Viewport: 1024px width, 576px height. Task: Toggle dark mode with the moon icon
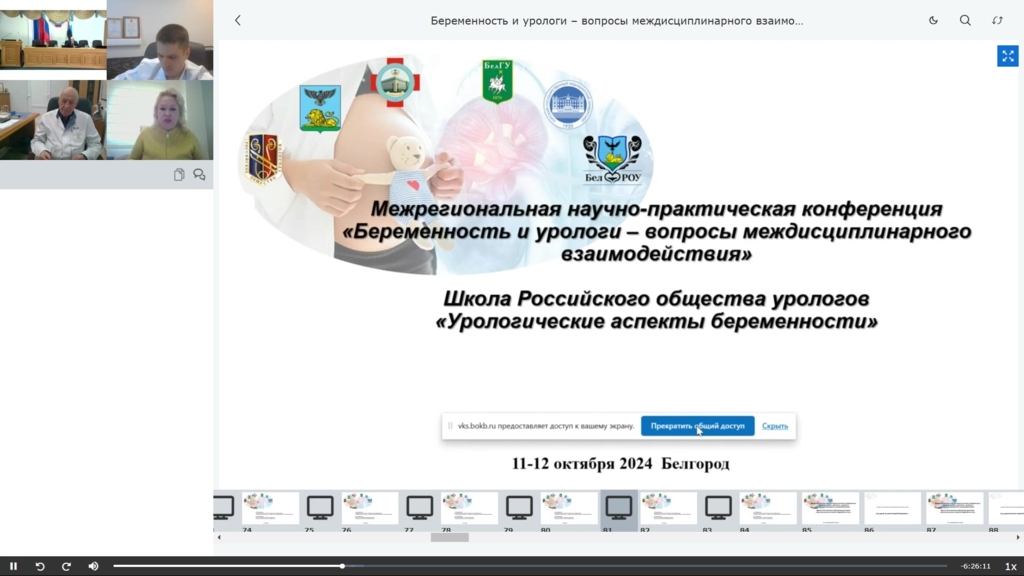click(933, 20)
